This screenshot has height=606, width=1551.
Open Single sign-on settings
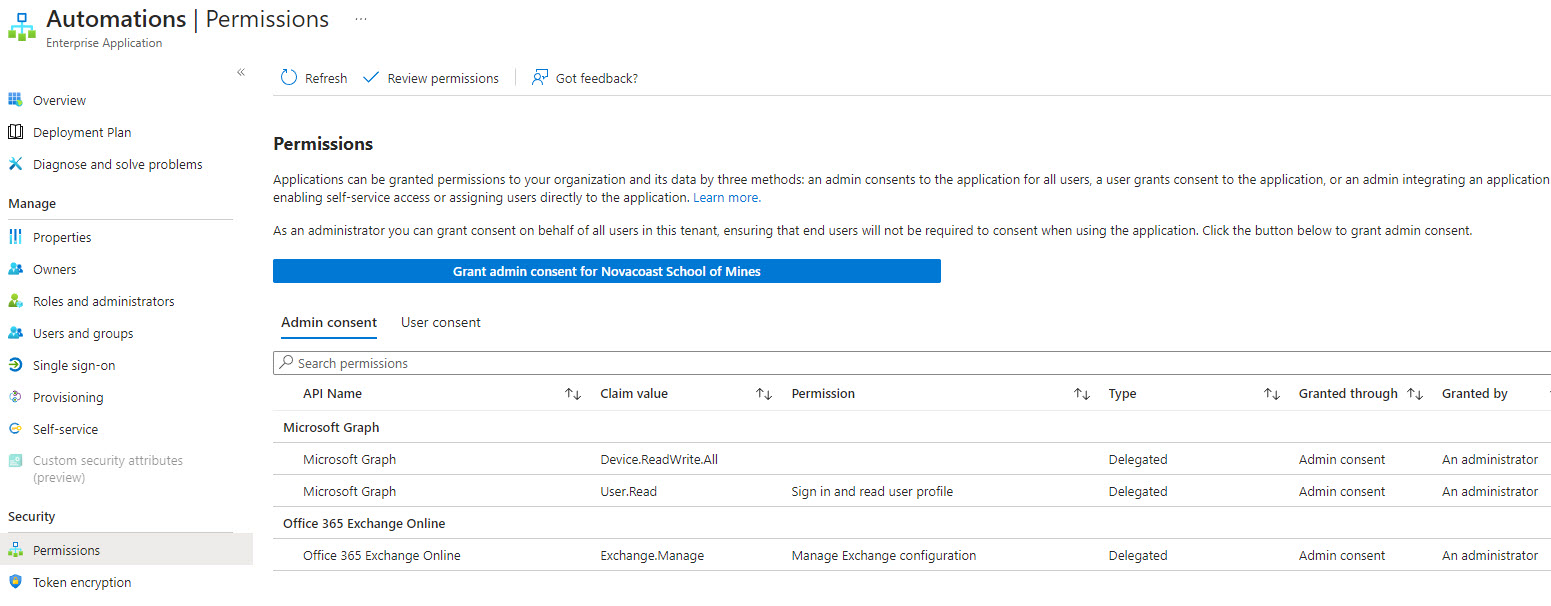(74, 365)
